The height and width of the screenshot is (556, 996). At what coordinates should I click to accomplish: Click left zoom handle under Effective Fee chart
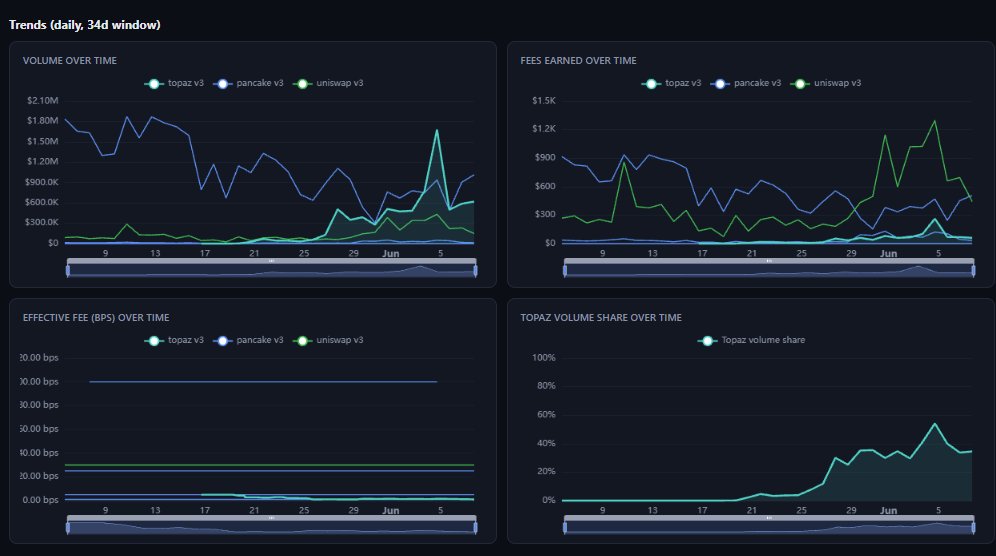tap(68, 527)
